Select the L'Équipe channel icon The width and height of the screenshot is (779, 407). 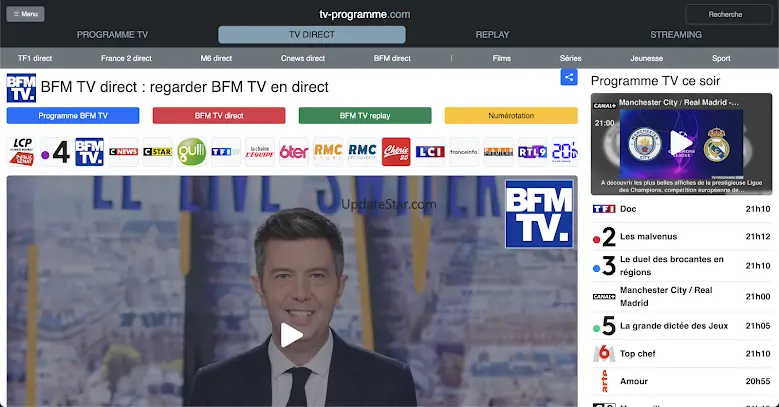coord(260,151)
